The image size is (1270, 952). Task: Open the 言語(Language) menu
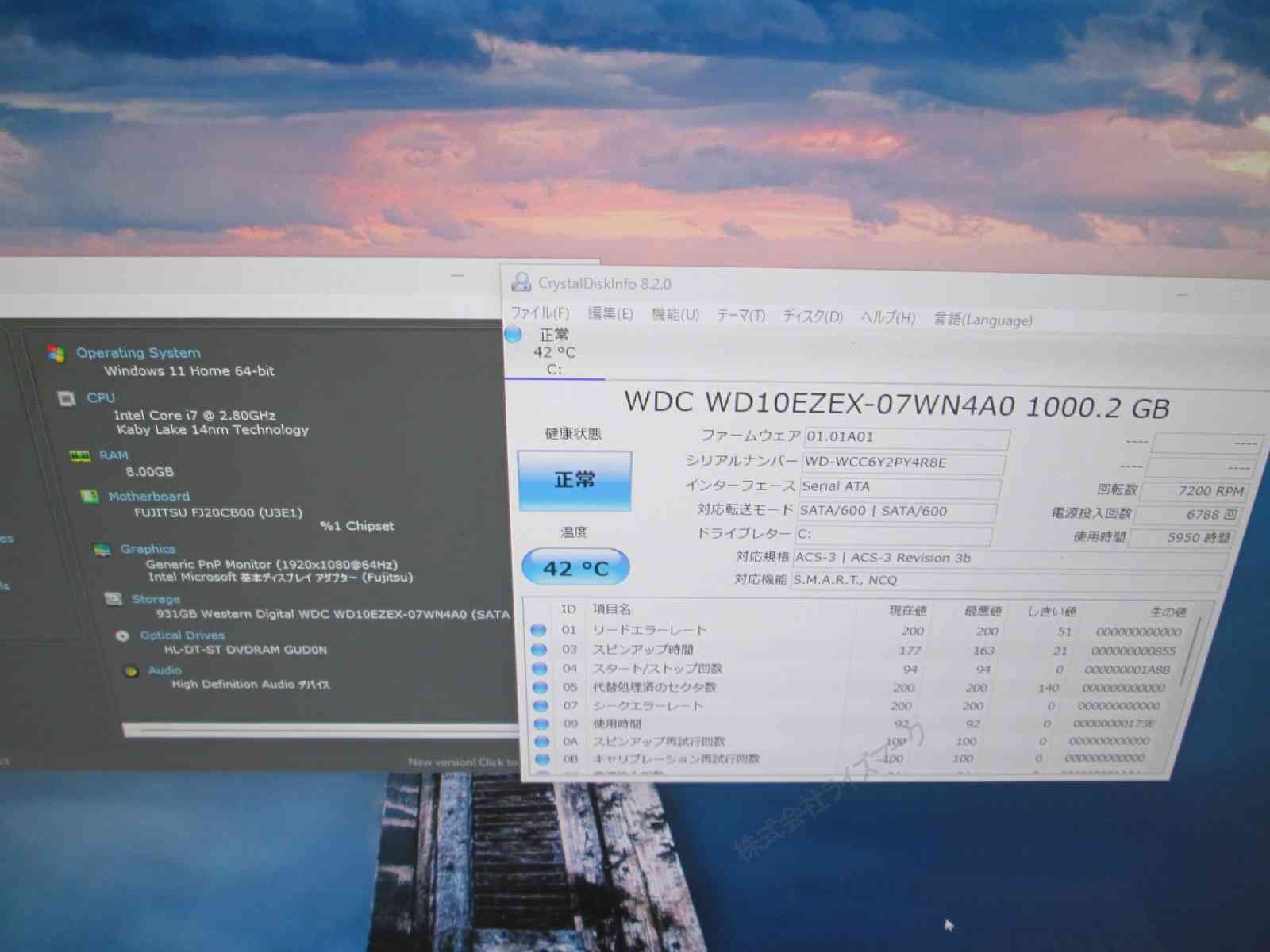[983, 320]
